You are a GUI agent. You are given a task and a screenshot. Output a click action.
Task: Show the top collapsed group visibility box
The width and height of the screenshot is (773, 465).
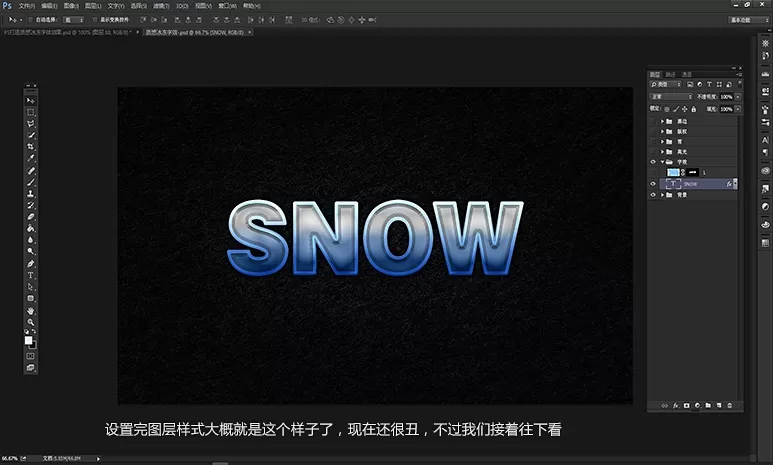[653, 121]
